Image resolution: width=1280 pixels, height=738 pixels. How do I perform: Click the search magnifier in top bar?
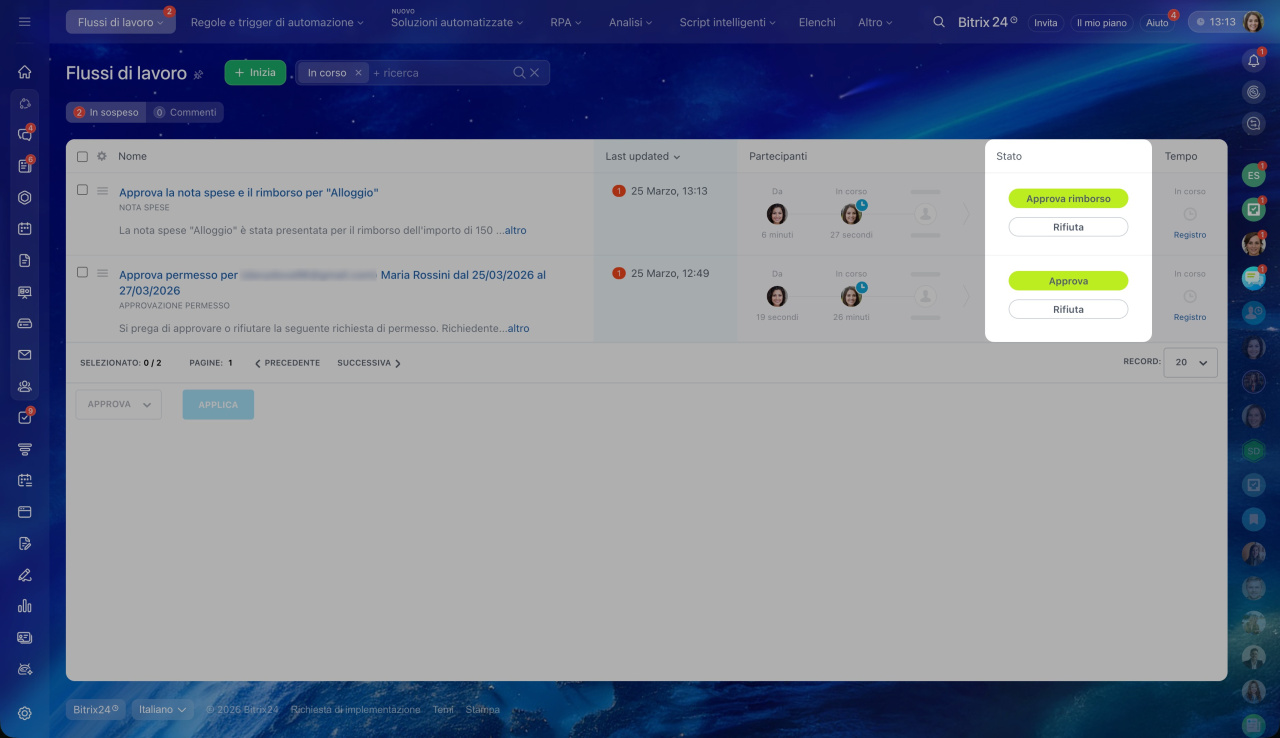(938, 22)
